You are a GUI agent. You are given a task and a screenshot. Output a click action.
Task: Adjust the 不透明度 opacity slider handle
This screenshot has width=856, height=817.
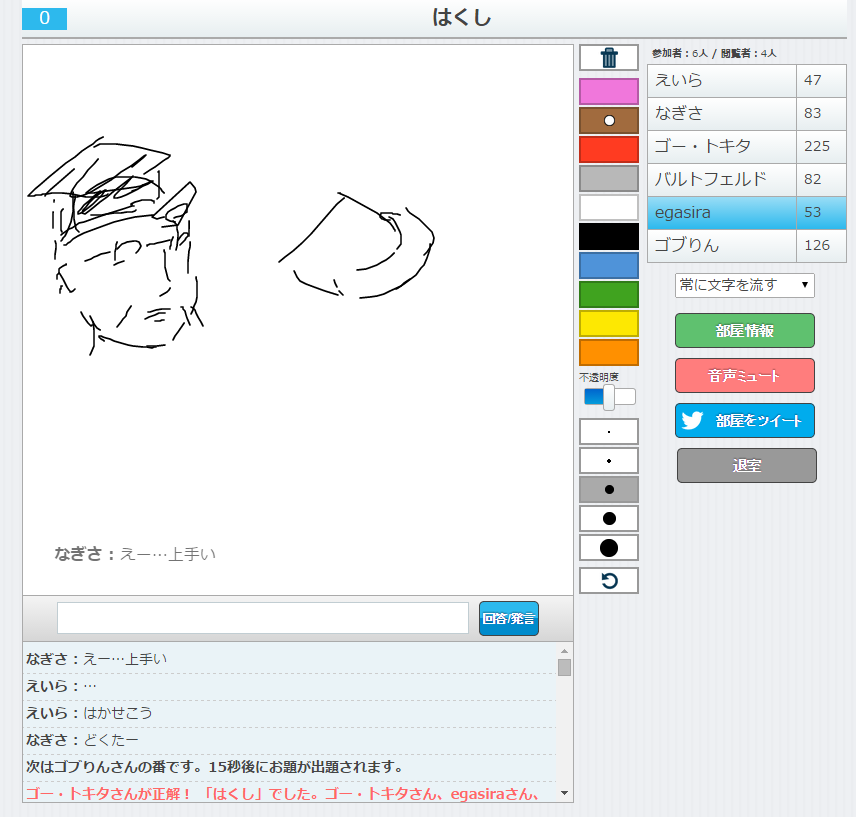tap(609, 397)
